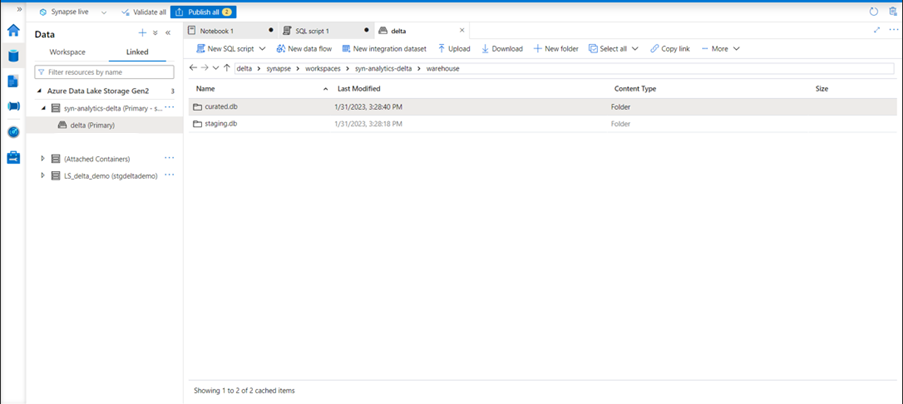Click the plus icon to add resource
Viewport: 903px width, 404px height.
[x=142, y=33]
